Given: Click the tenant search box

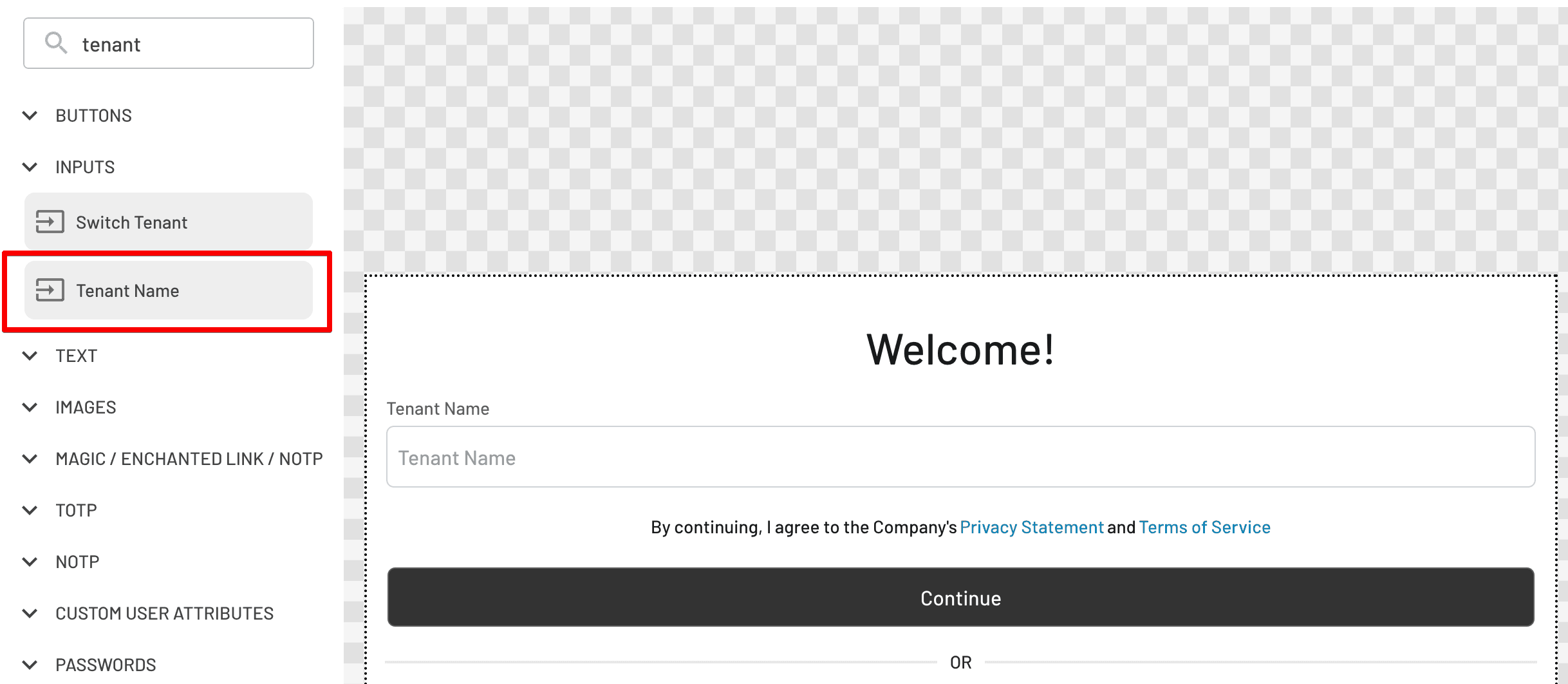Looking at the screenshot, I should (x=167, y=43).
